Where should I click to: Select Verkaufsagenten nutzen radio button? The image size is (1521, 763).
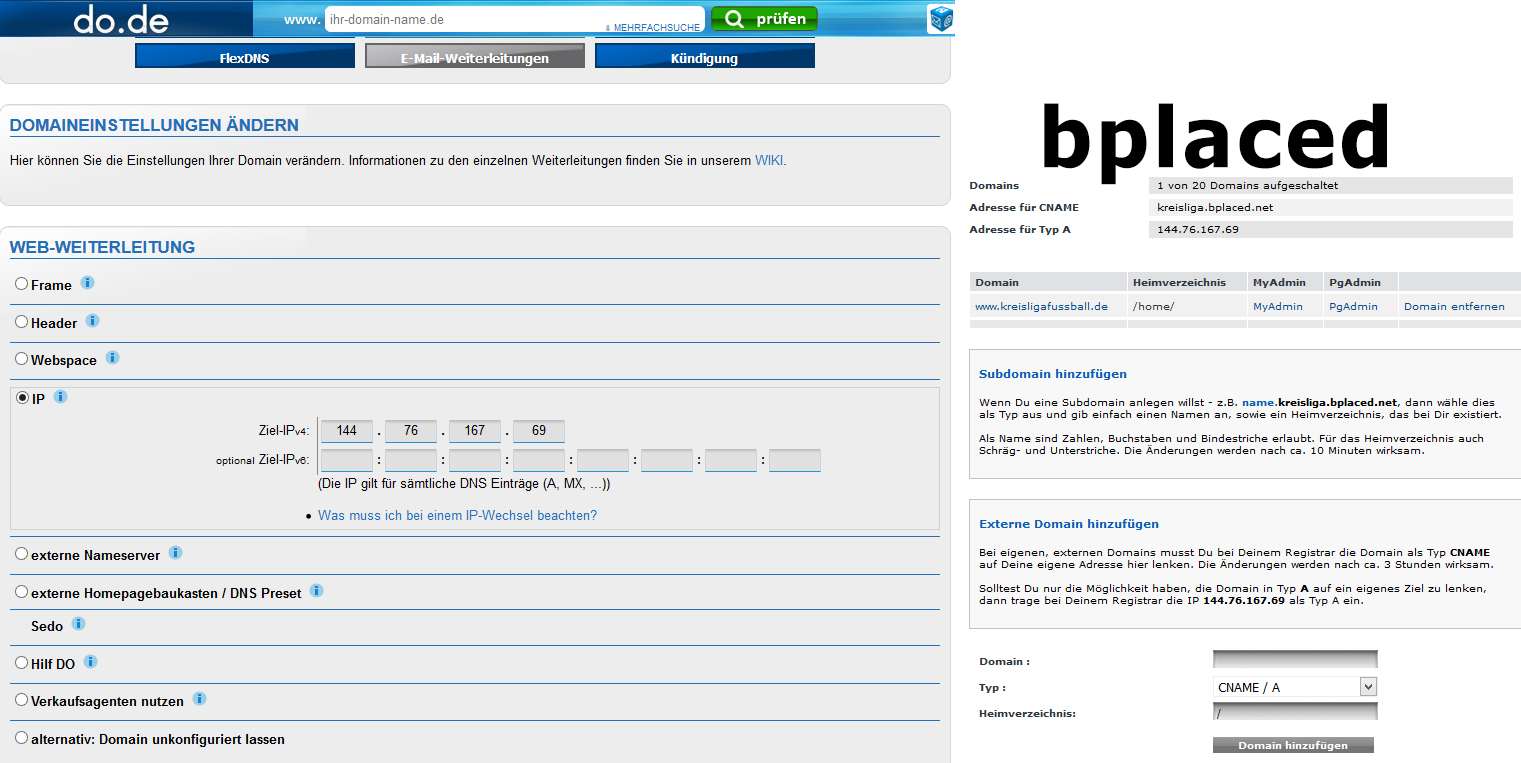pos(22,700)
